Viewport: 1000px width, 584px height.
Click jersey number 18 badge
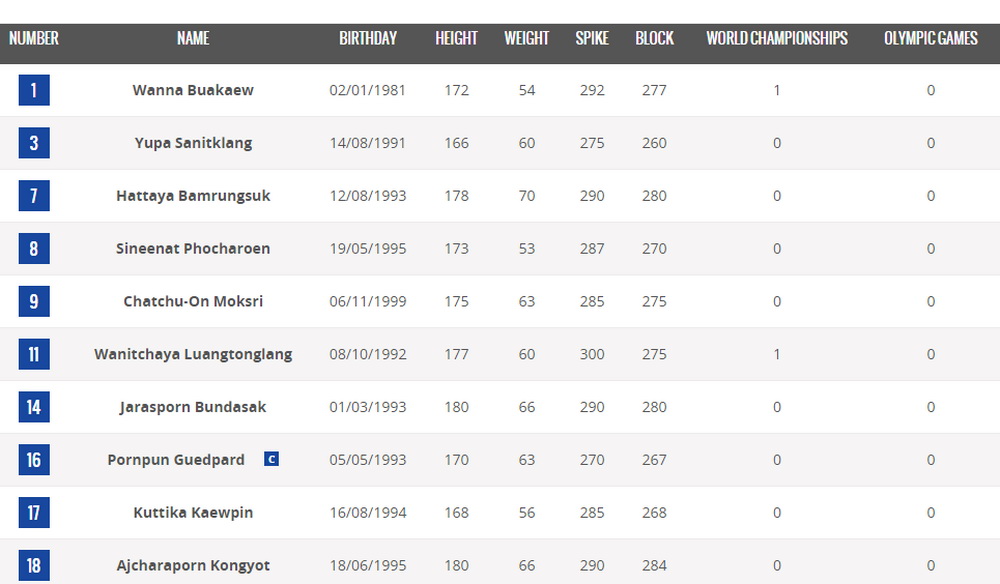[x=34, y=566]
